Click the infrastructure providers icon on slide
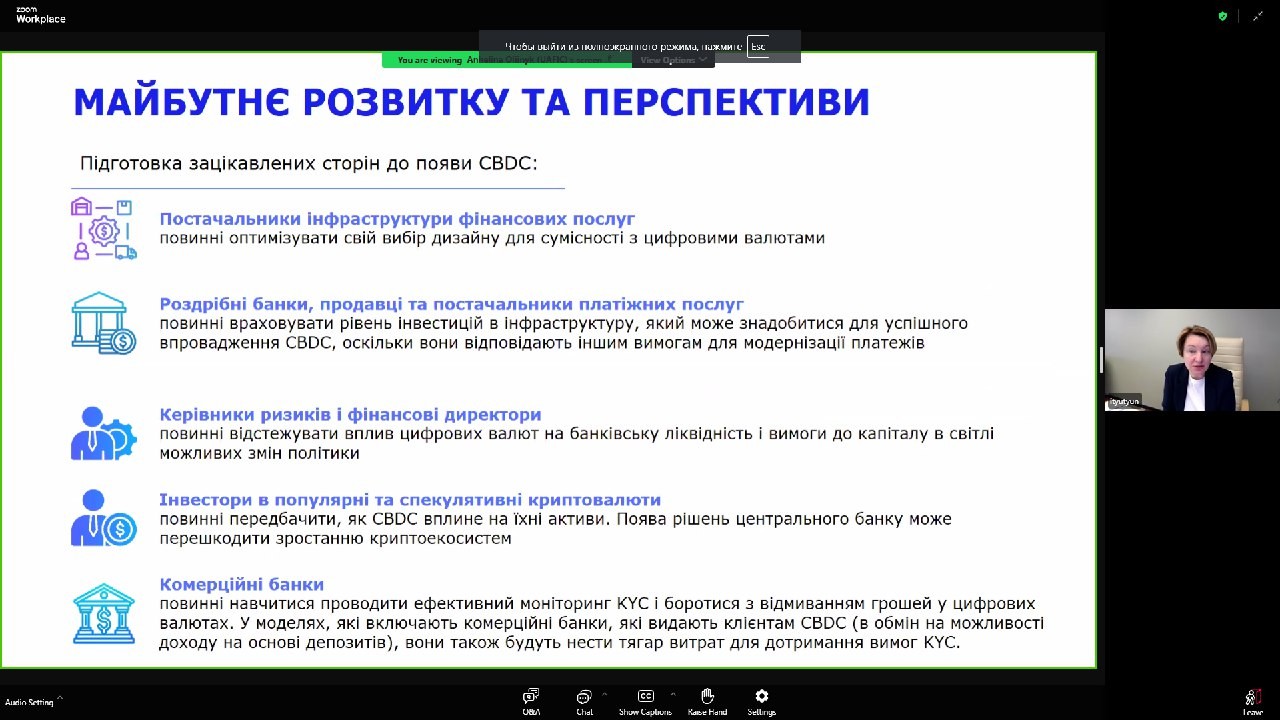The image size is (1280, 720). pos(103,229)
